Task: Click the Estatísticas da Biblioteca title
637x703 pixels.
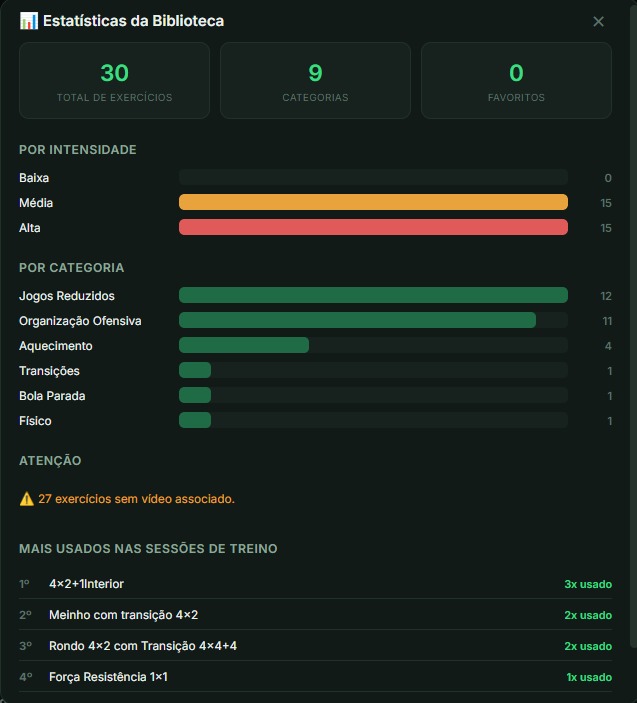Action: pyautogui.click(x=134, y=21)
